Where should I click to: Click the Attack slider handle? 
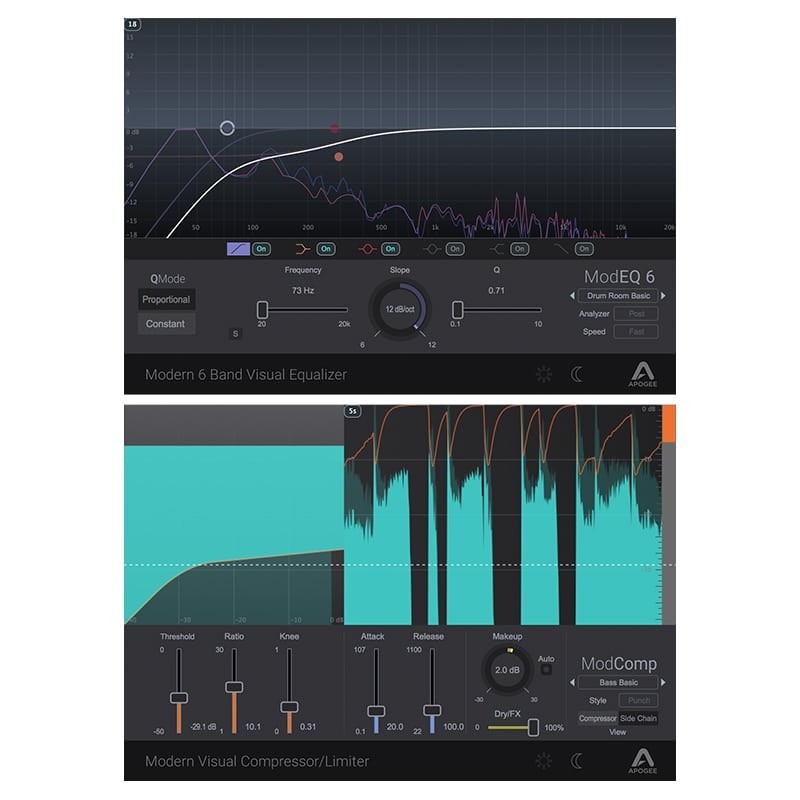tap(376, 711)
